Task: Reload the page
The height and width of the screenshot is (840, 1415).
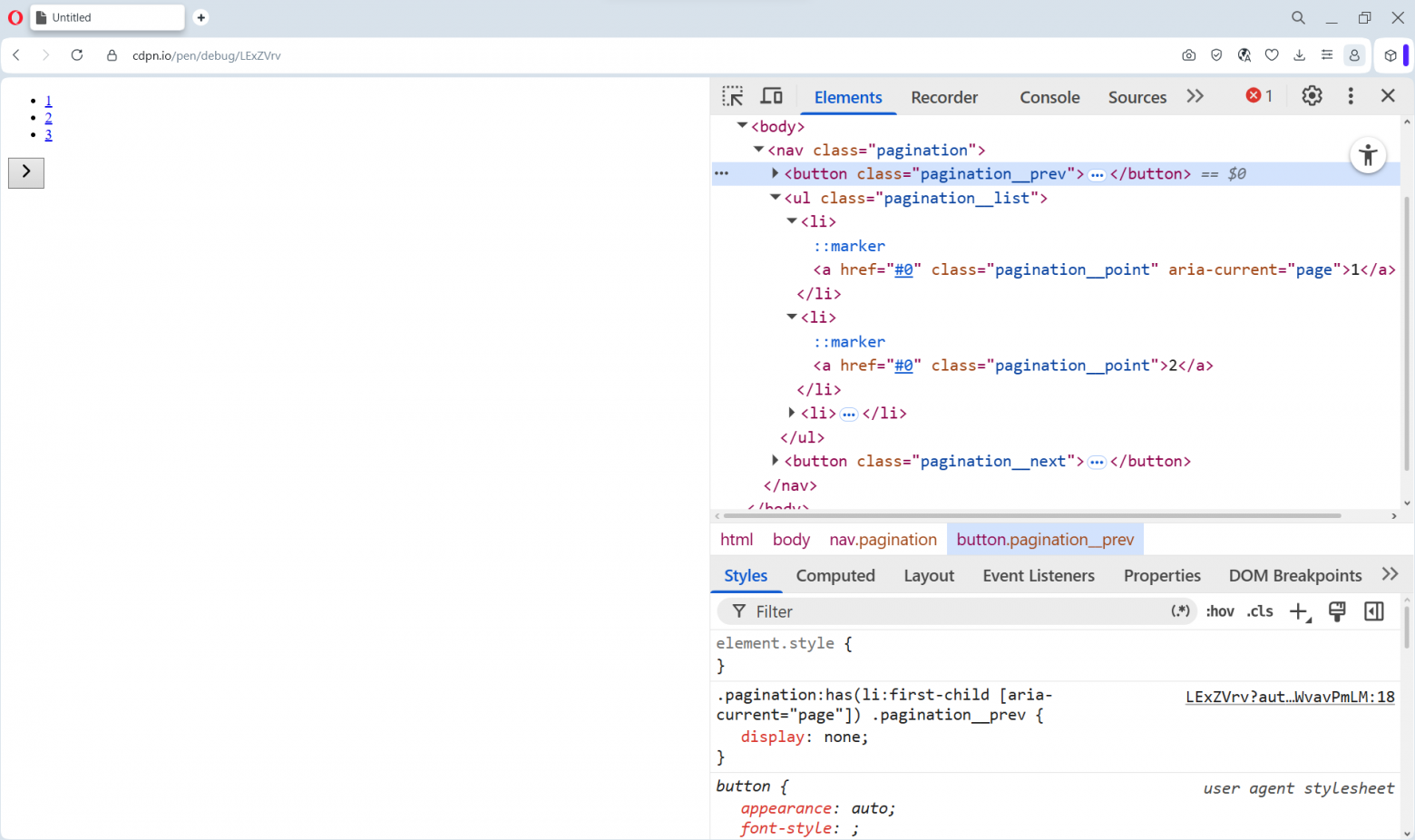Action: point(77,55)
